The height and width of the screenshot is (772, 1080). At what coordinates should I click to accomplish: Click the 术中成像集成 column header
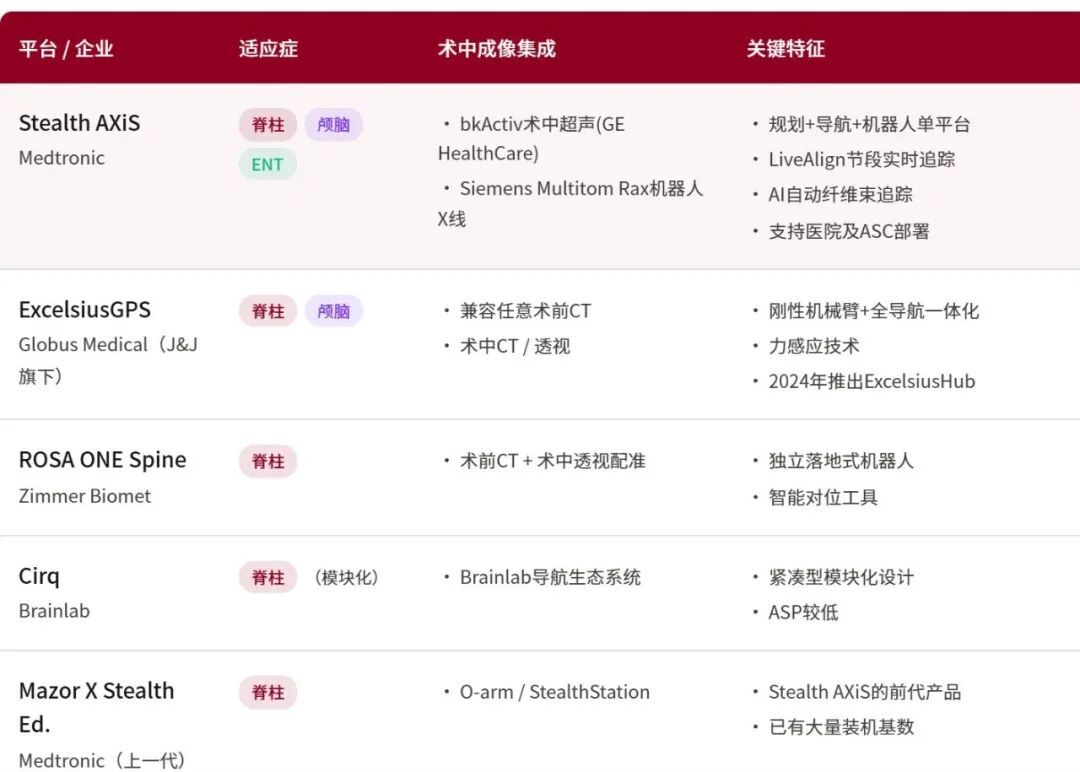point(496,48)
